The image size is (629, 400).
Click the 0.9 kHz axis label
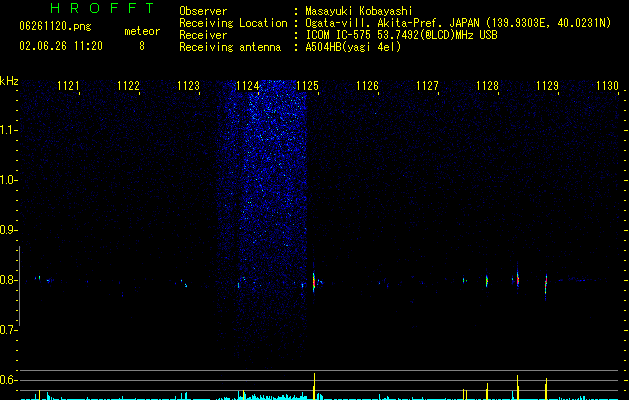(8, 230)
